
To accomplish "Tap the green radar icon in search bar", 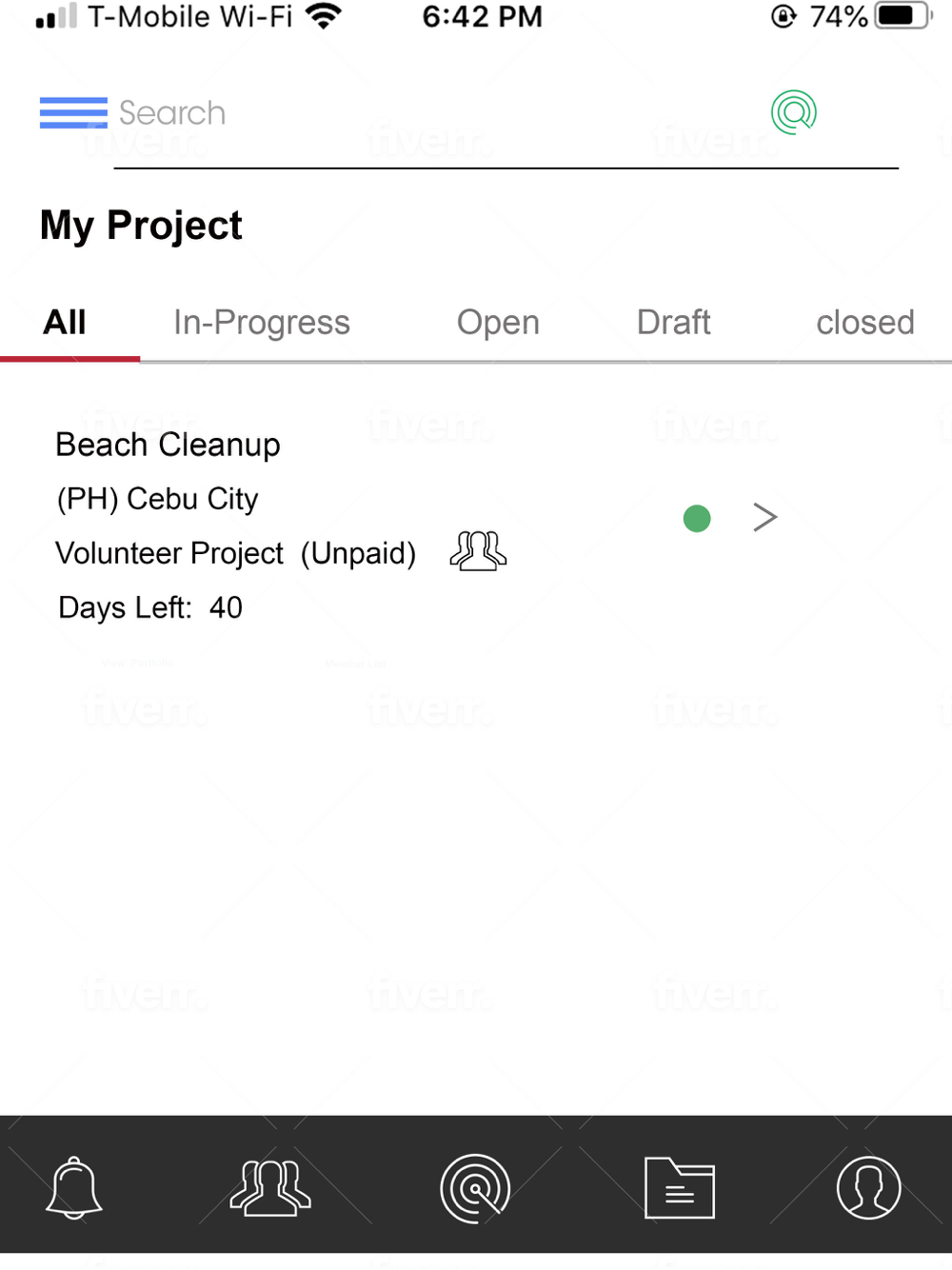I will coord(794,112).
